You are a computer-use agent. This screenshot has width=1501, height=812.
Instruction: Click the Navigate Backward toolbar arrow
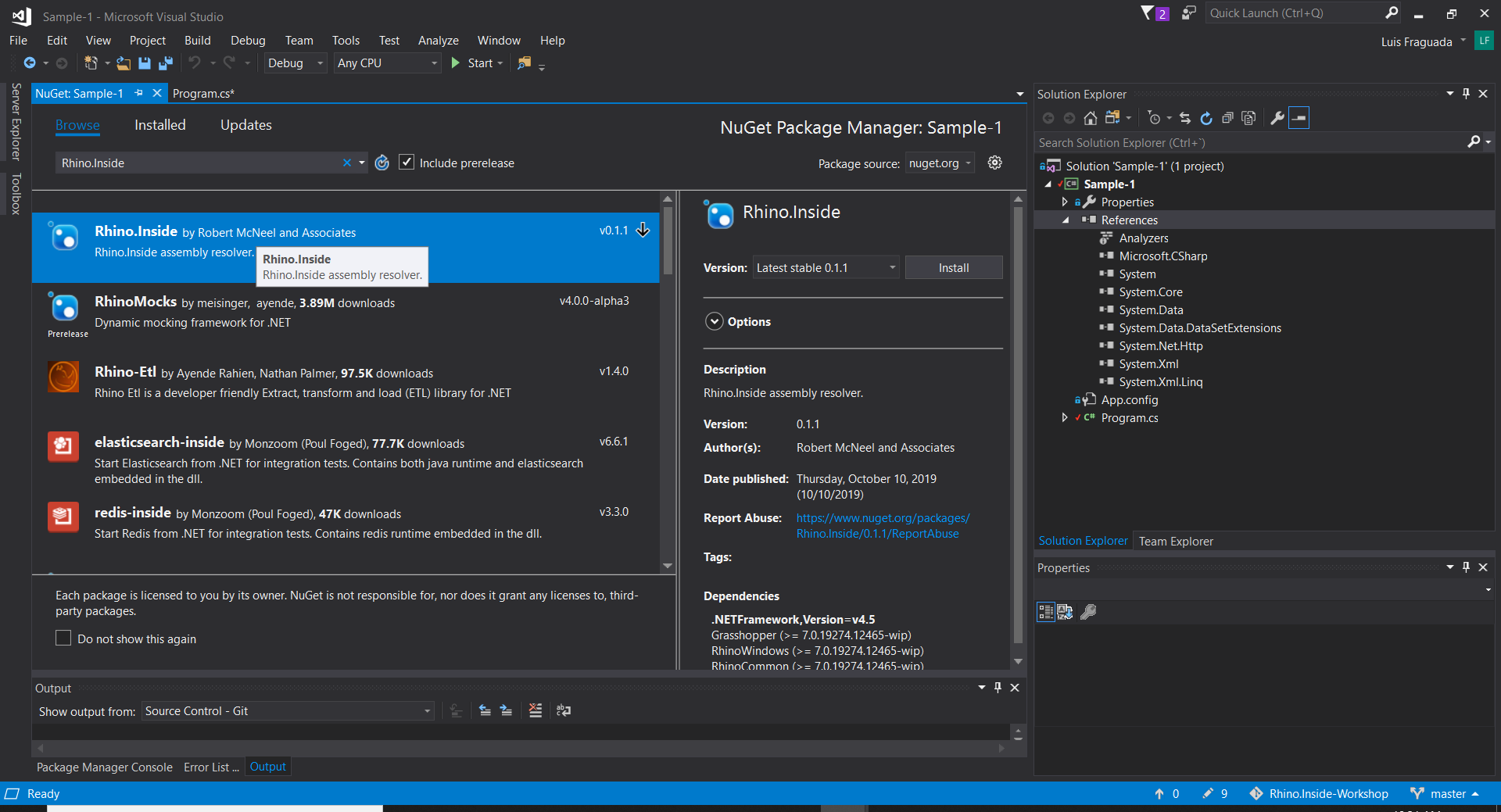30,63
